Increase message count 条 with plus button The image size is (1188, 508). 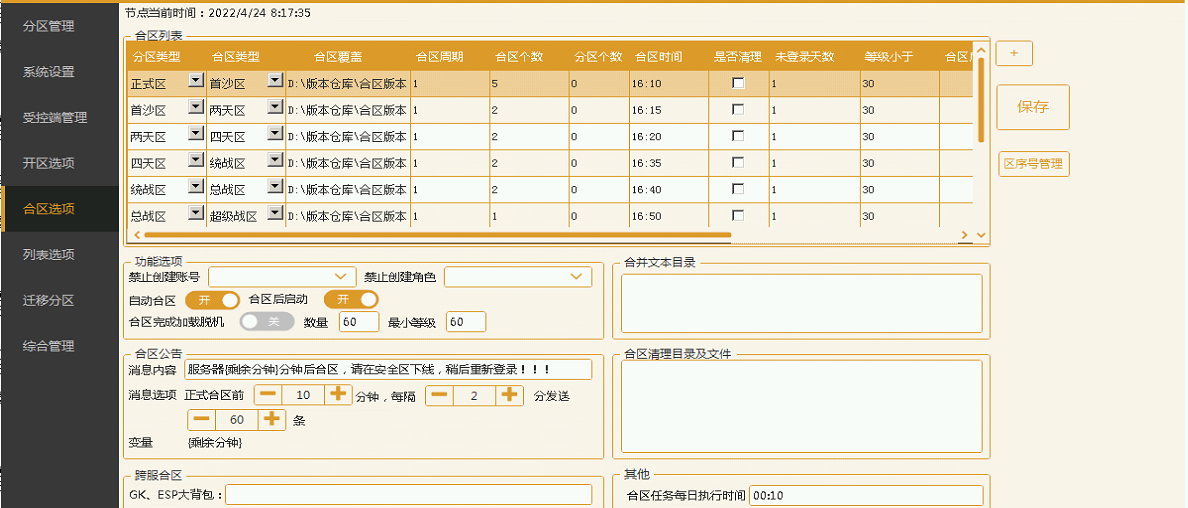(x=272, y=420)
